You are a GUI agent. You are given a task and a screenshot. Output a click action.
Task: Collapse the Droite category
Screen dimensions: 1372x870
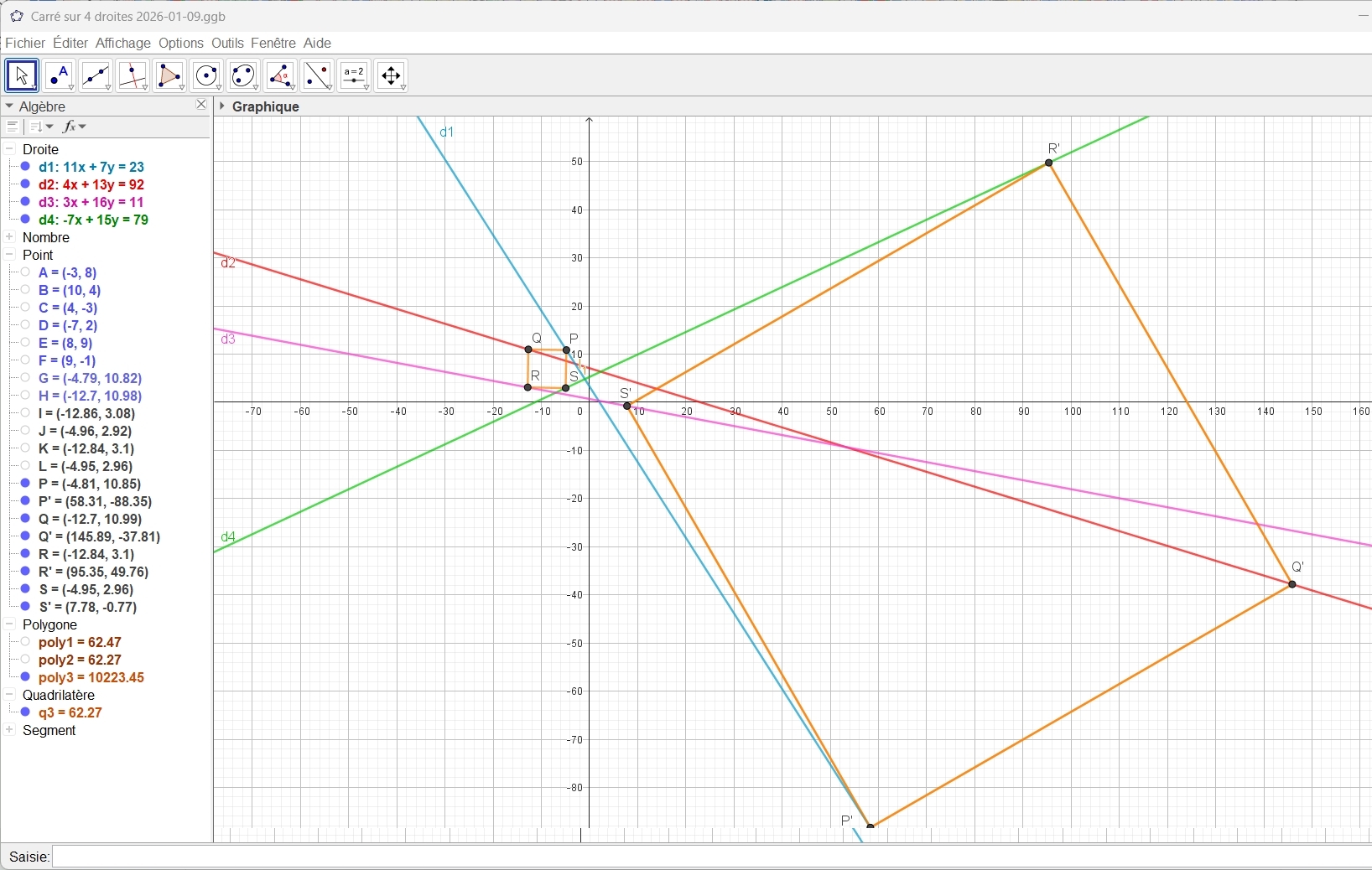click(x=10, y=149)
